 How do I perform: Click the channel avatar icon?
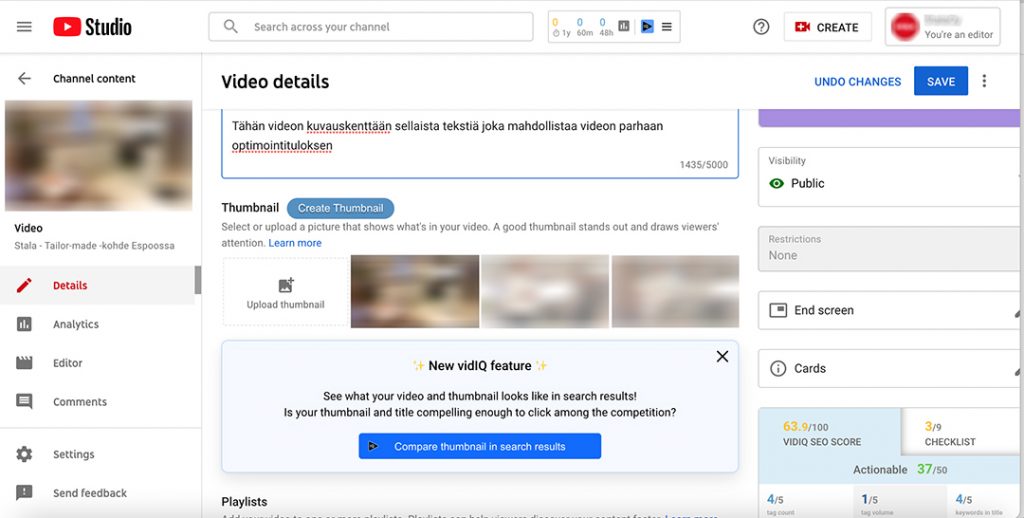click(904, 27)
